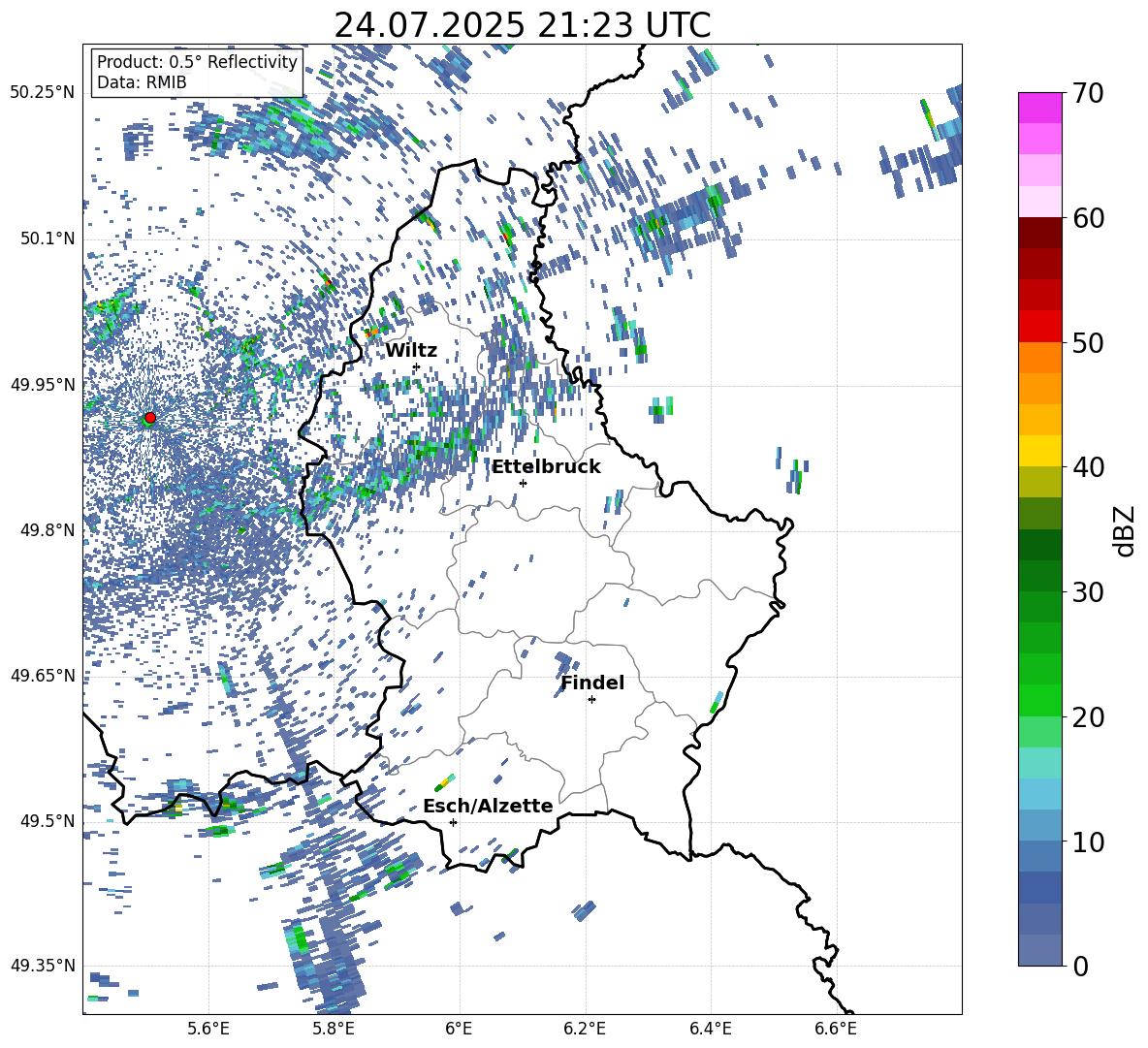Viewport: 1148px width, 1048px height.
Task: Click the cross marker below Esch/Alzette
Action: (x=453, y=822)
